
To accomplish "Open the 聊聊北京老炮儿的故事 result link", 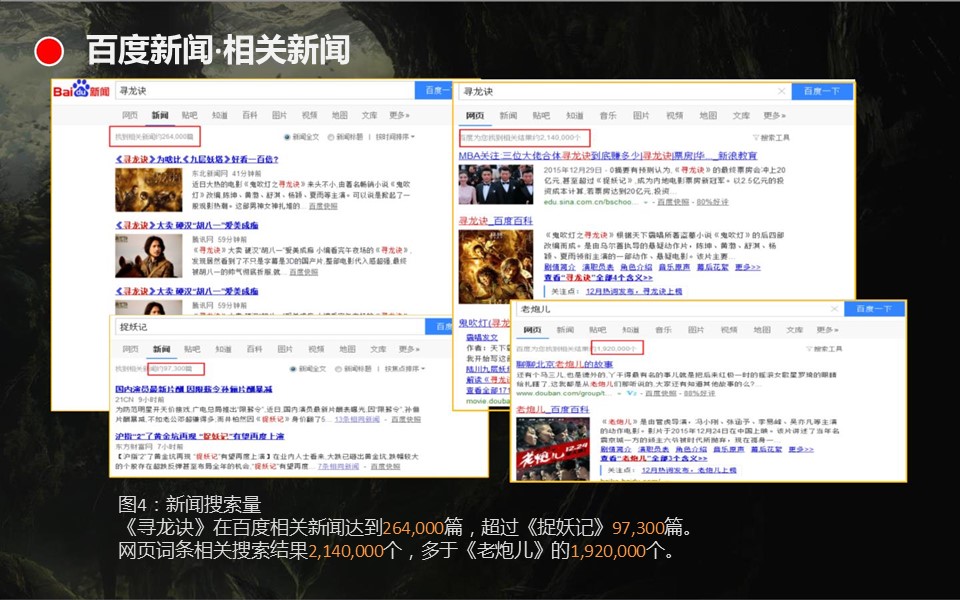I will pyautogui.click(x=564, y=364).
